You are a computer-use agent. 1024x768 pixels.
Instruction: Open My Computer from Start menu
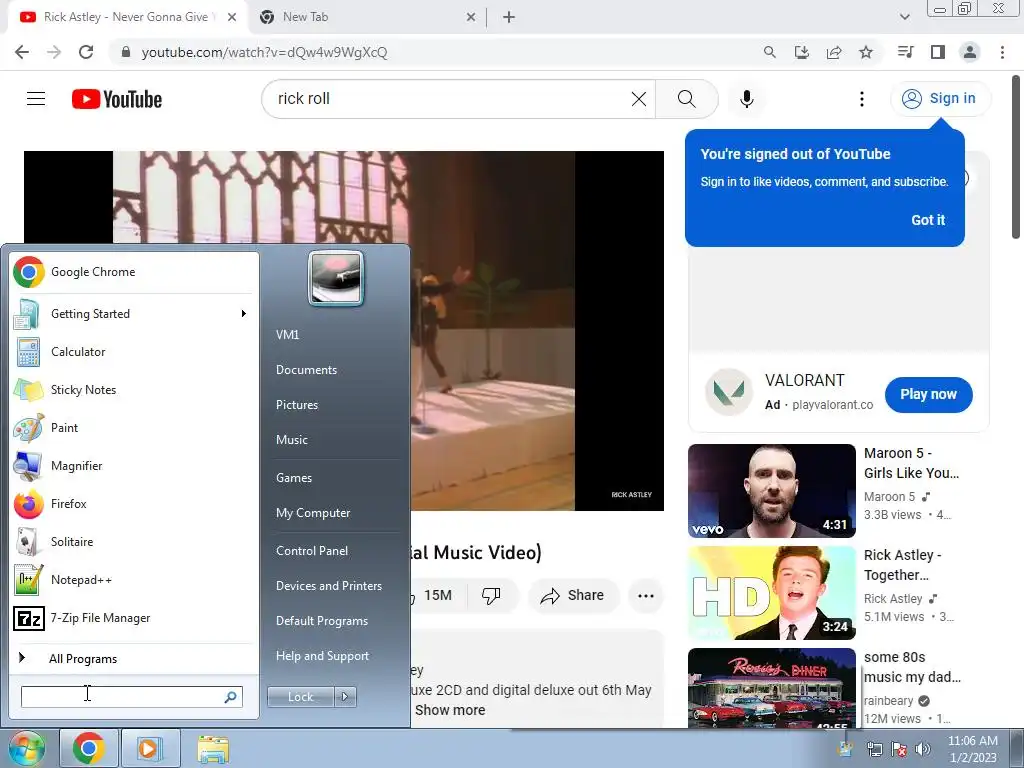pyautogui.click(x=313, y=513)
